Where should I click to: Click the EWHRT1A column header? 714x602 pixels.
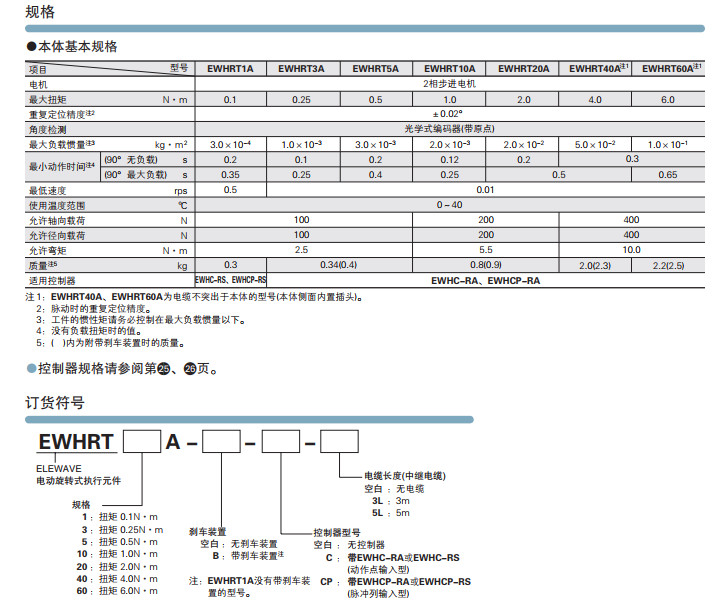point(230,69)
